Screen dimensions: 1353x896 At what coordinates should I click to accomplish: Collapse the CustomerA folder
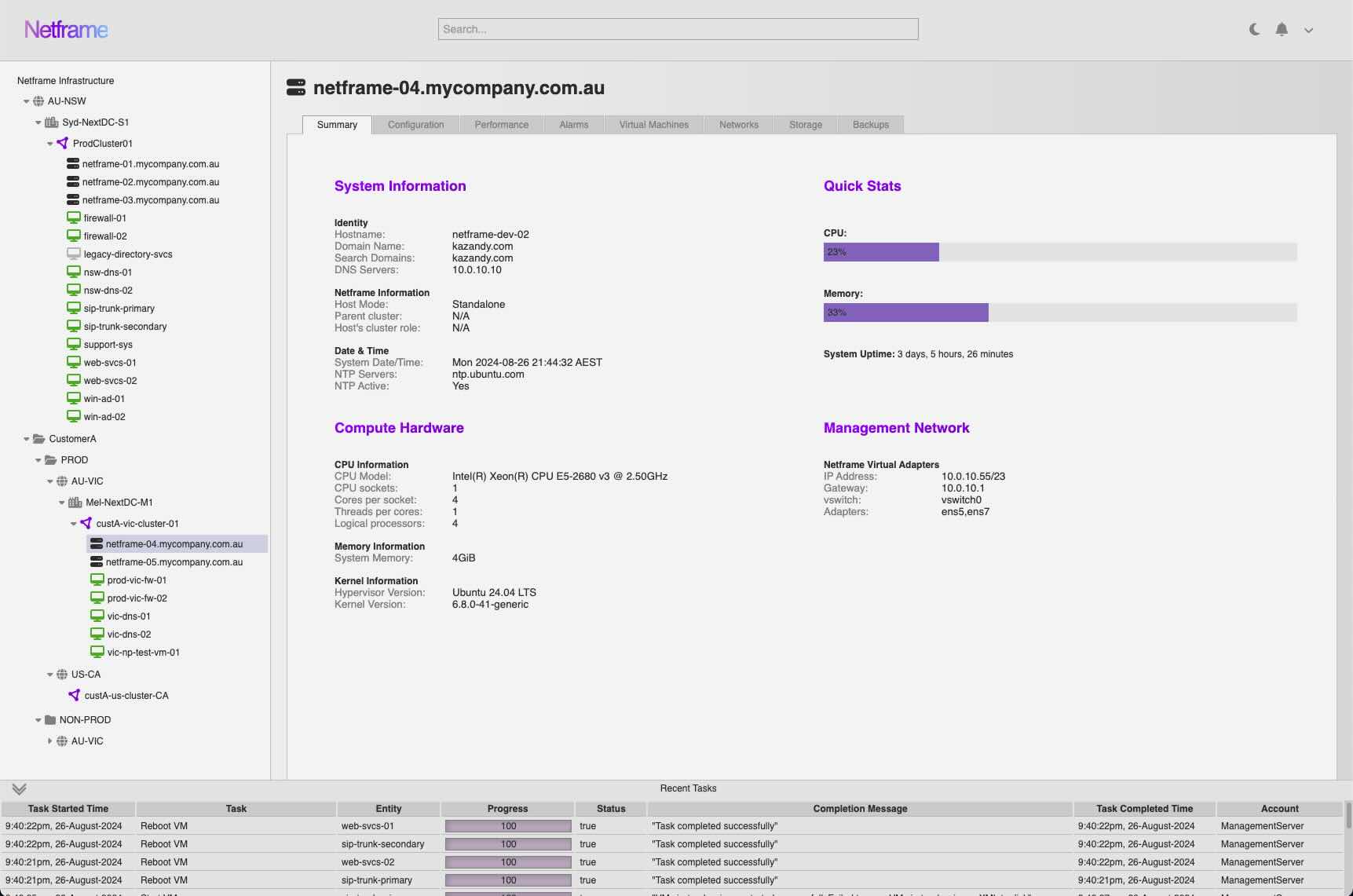26,439
